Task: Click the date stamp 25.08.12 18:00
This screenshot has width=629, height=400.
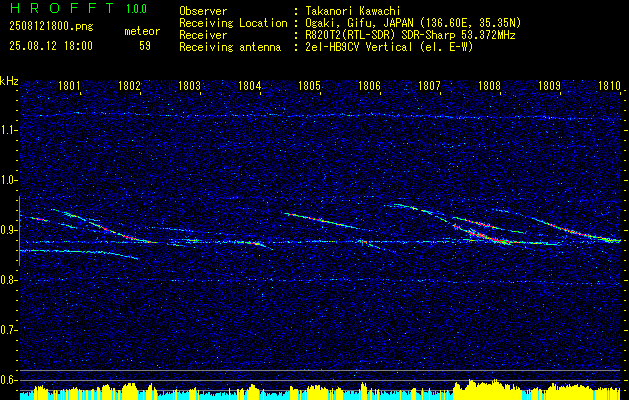Action: [x=51, y=46]
